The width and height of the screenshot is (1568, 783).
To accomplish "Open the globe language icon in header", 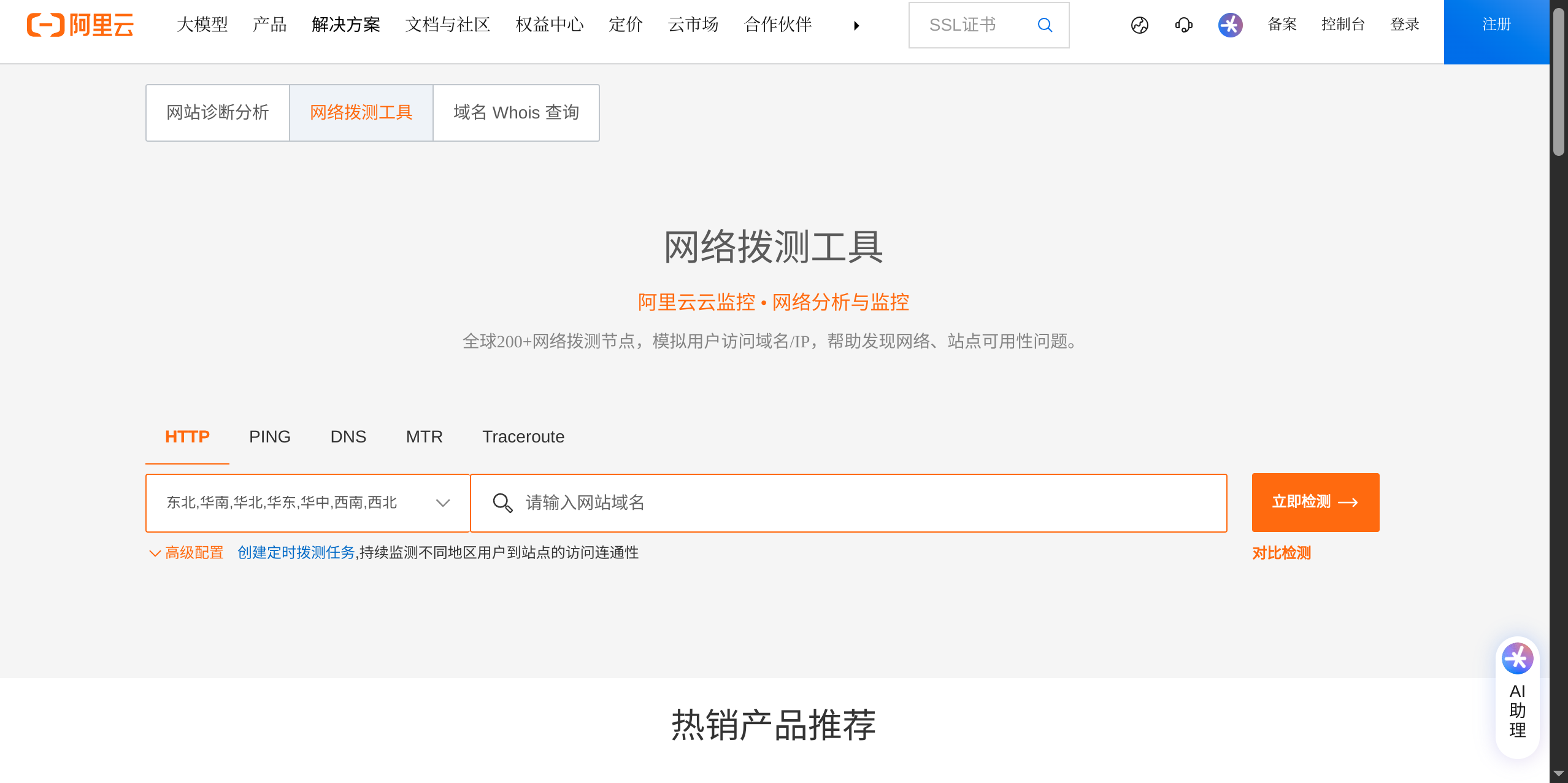I will pyautogui.click(x=1139, y=25).
